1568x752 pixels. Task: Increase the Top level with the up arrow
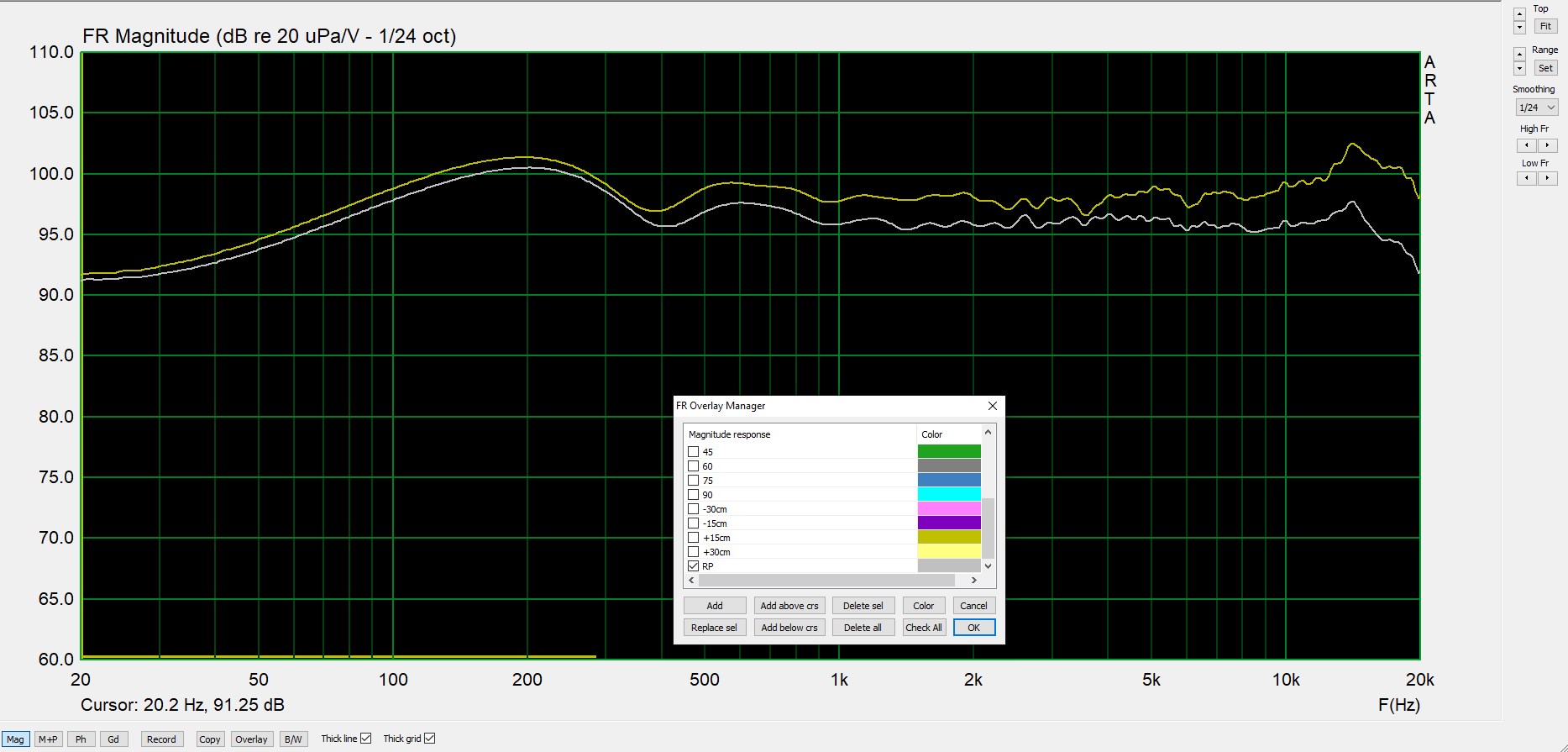[1519, 14]
